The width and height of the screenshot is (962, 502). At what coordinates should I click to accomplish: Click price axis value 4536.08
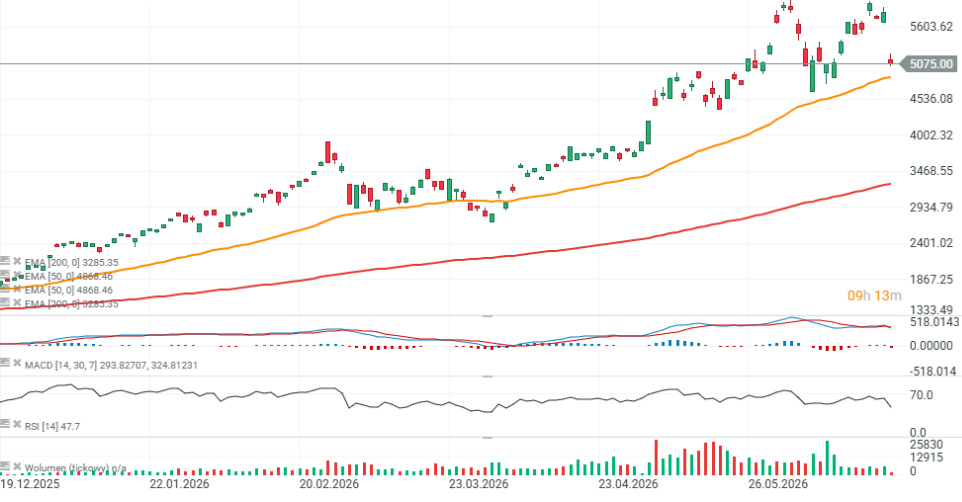click(x=931, y=98)
